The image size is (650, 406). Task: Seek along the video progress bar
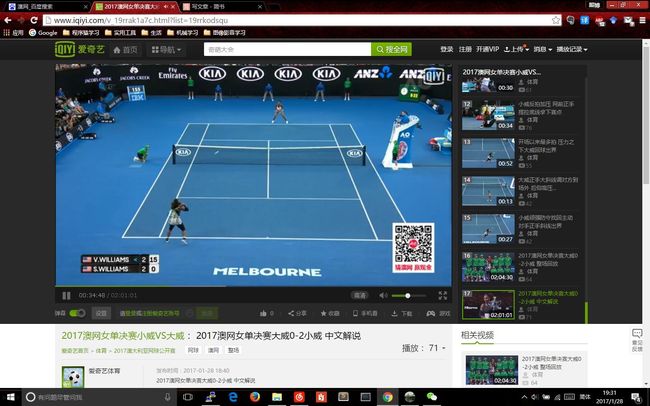coord(253,286)
